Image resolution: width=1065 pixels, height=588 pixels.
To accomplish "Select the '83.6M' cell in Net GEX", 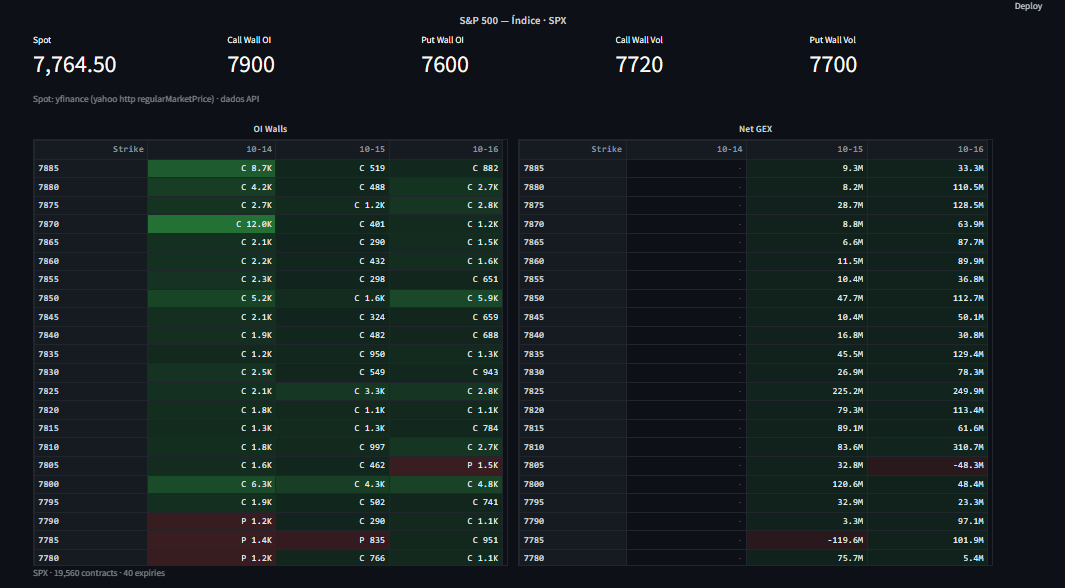I will pos(807,447).
